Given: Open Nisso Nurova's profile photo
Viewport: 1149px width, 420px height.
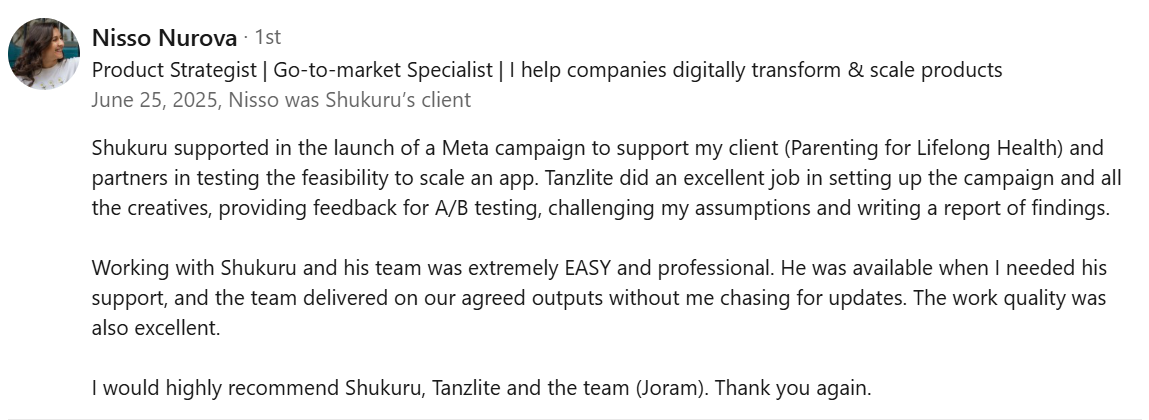Looking at the screenshot, I should click(x=43, y=54).
